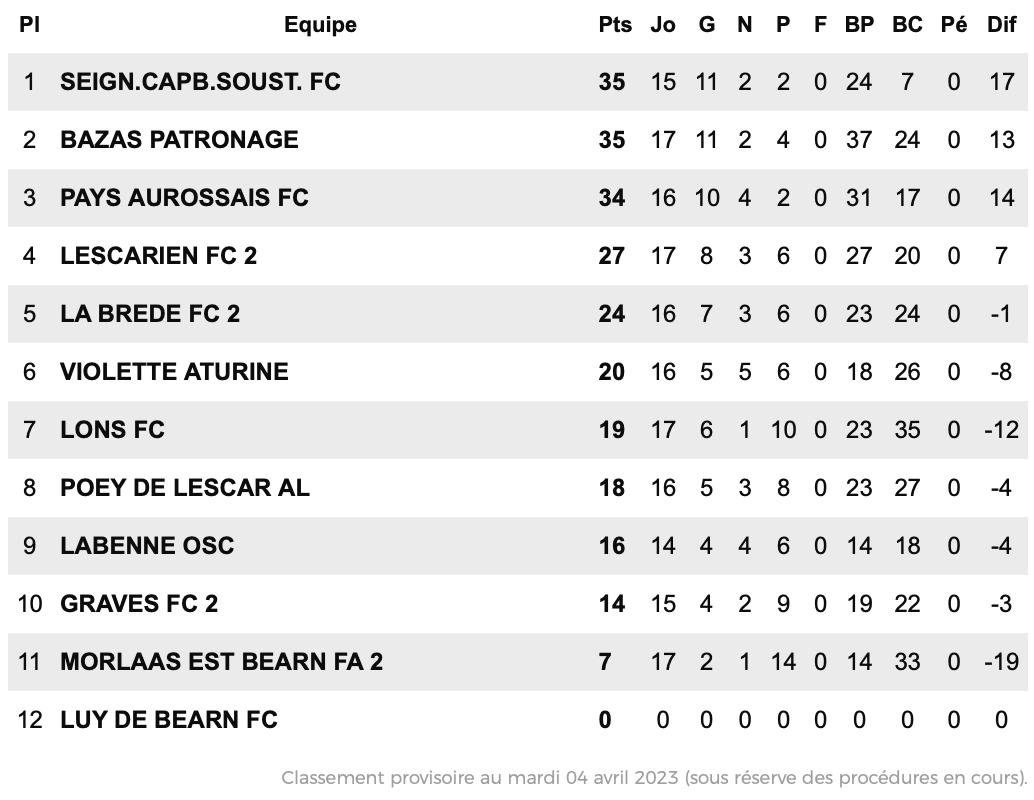1034x800 pixels.
Task: Click the BC column header
Action: click(x=907, y=24)
